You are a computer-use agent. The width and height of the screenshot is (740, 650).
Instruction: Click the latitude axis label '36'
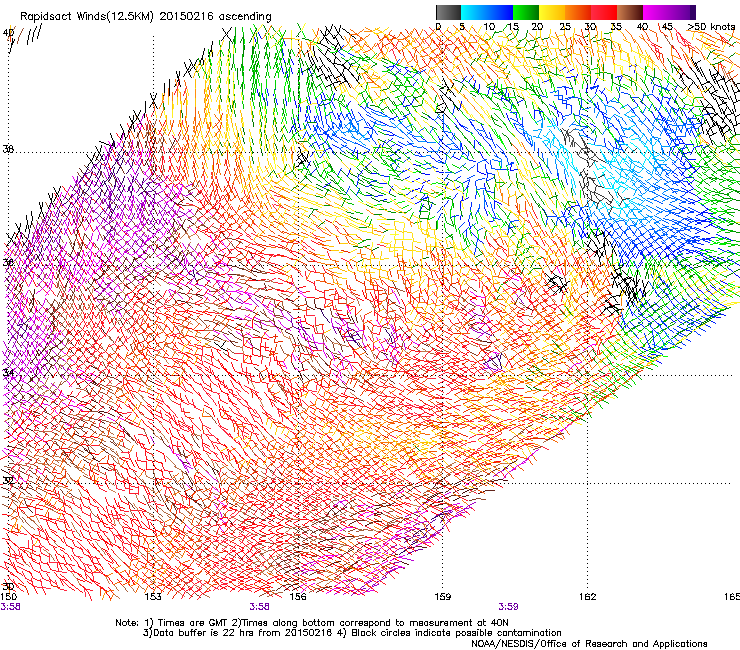(x=8, y=262)
